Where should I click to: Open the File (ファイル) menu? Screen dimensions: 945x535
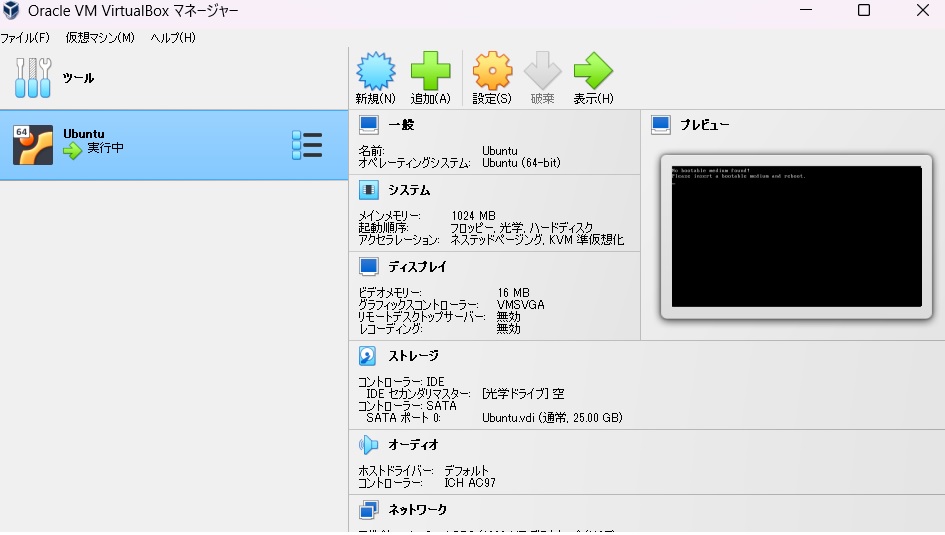point(25,37)
